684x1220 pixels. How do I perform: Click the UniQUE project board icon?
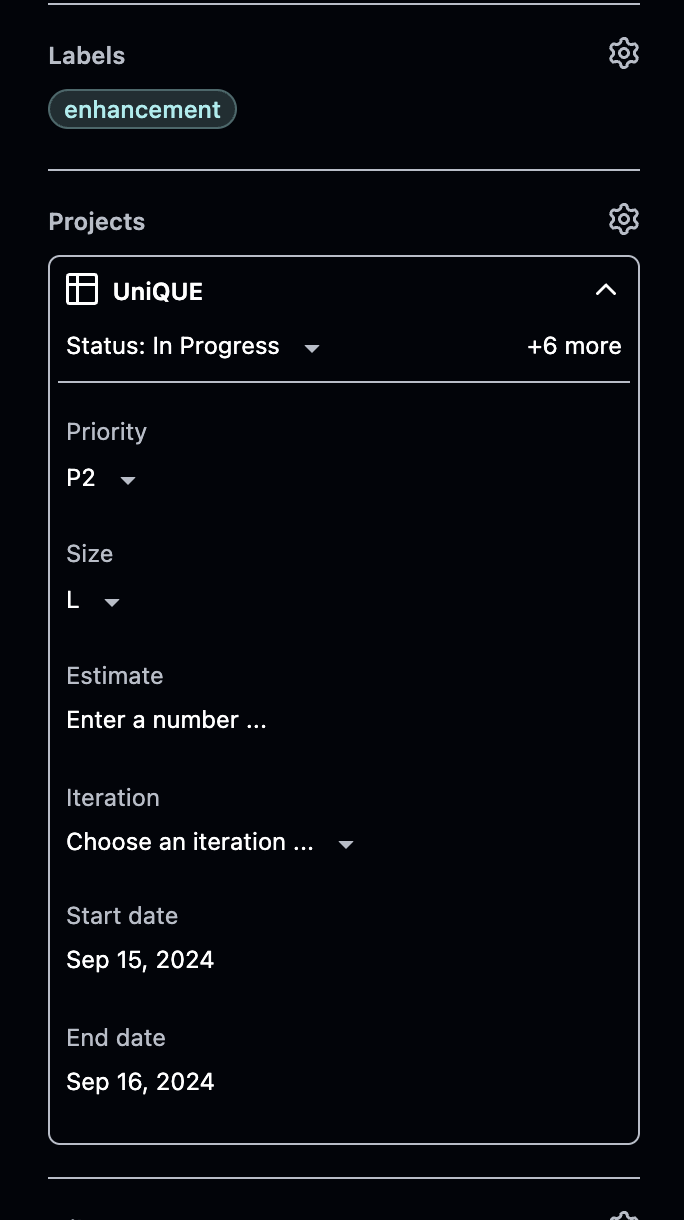pos(82,290)
